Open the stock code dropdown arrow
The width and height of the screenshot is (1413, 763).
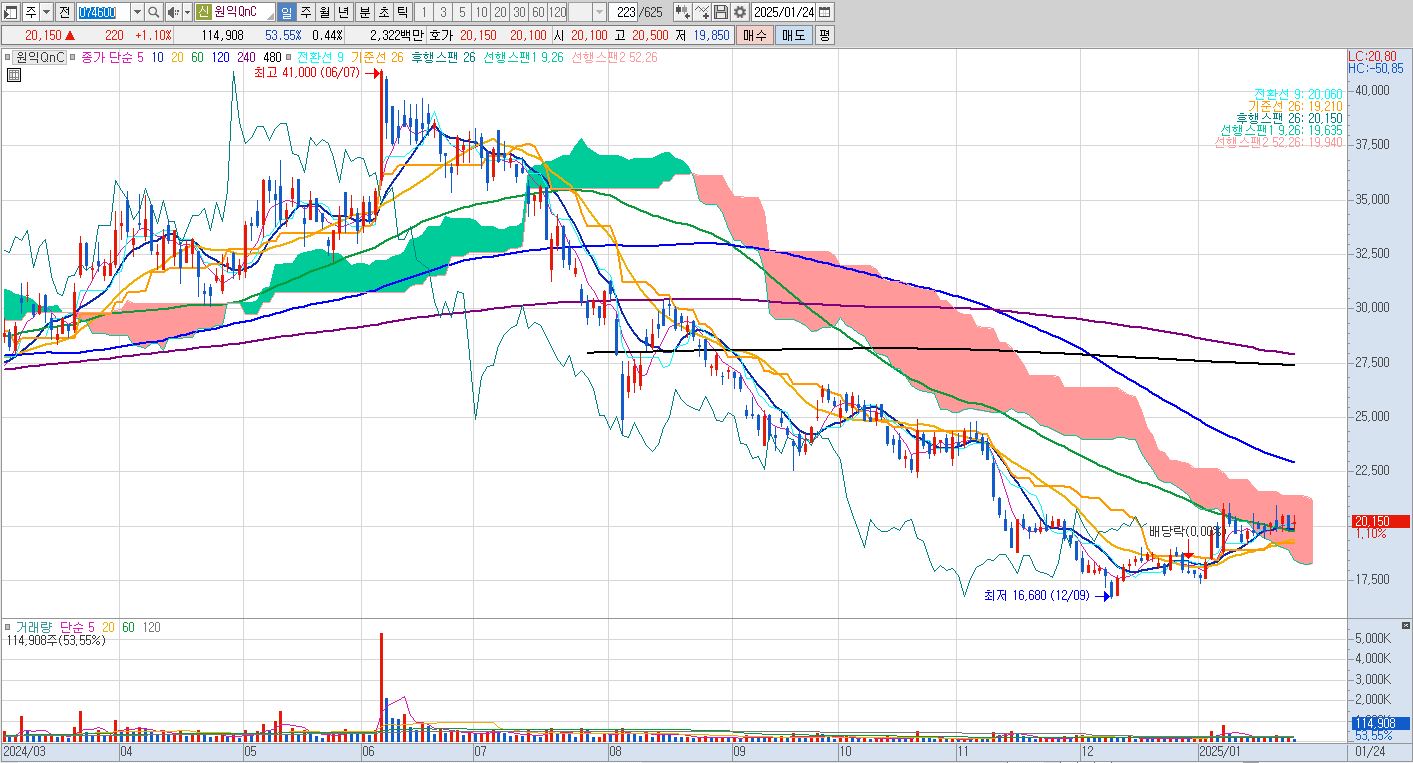[x=137, y=12]
